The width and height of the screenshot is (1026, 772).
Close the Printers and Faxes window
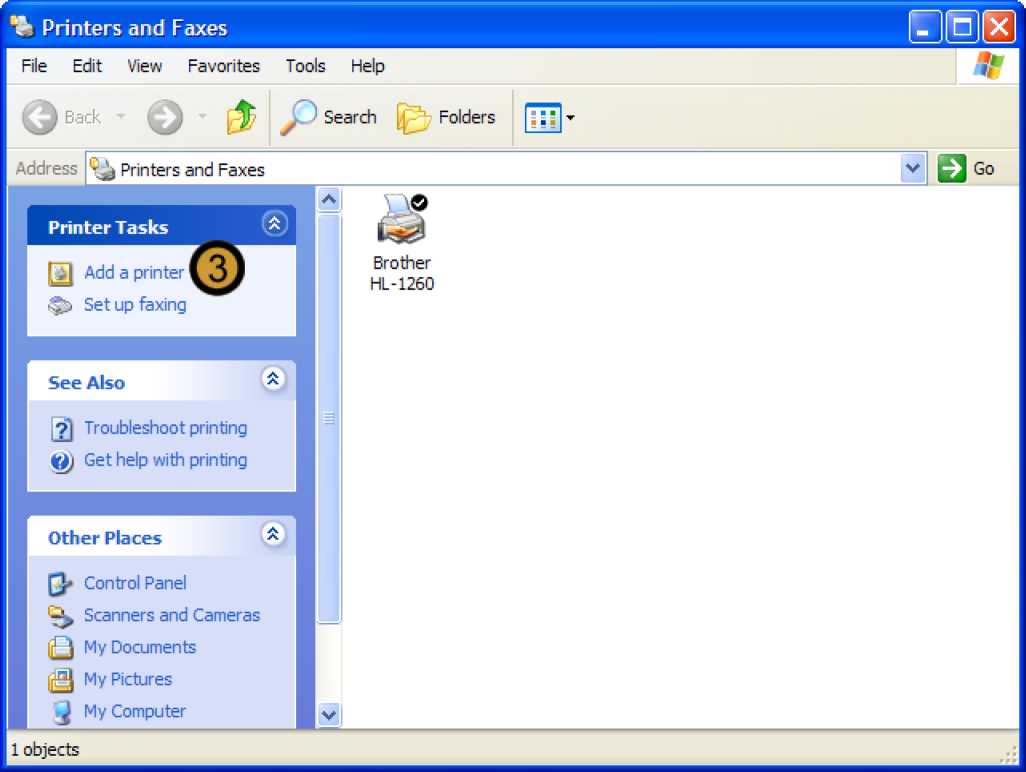999,27
